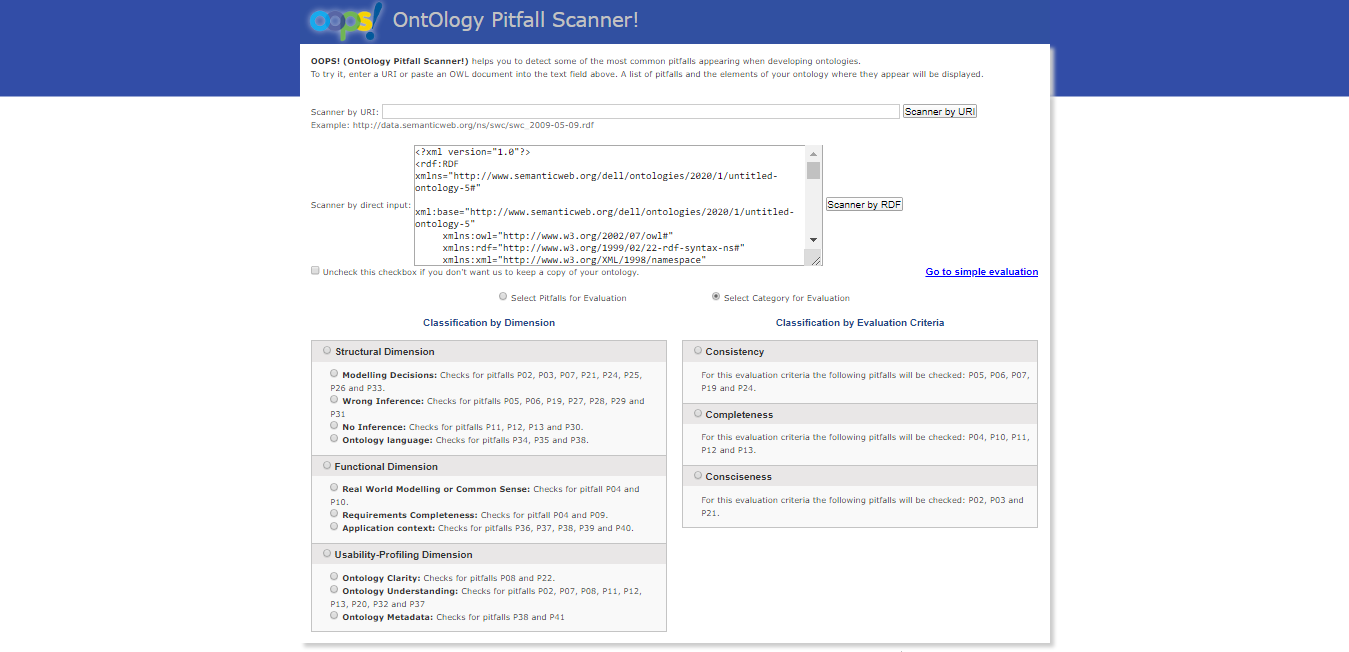
Task: Click the text area resize handle
Action: [x=815, y=260]
